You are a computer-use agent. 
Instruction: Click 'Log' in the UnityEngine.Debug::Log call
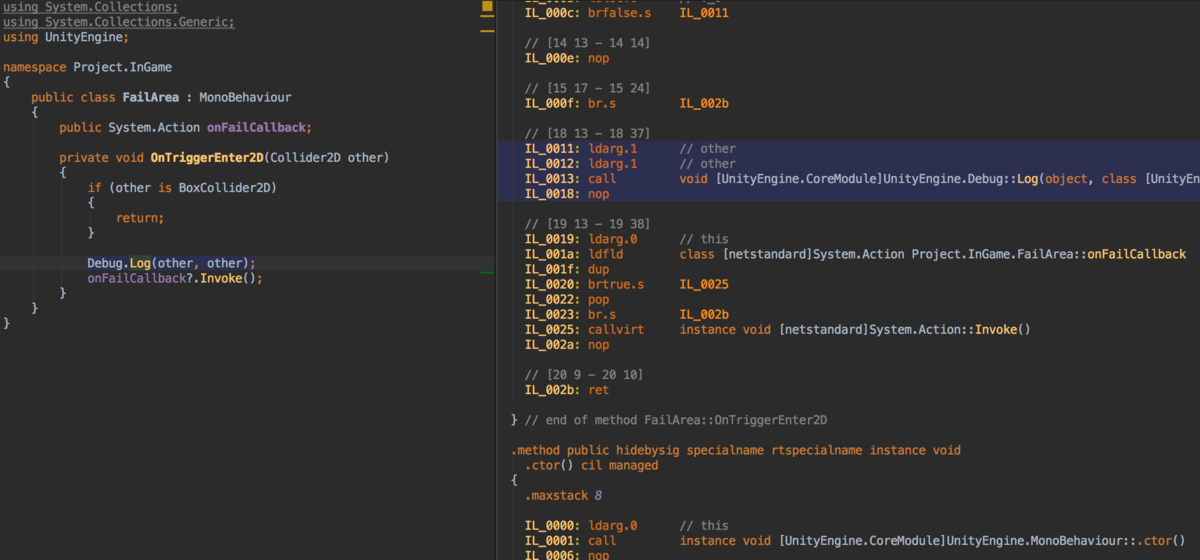pos(1026,179)
